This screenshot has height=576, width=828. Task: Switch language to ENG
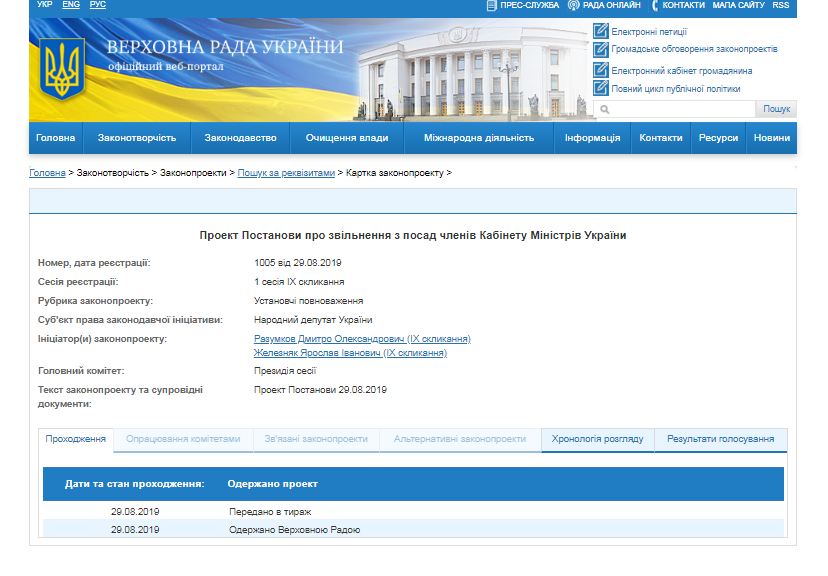[x=71, y=5]
